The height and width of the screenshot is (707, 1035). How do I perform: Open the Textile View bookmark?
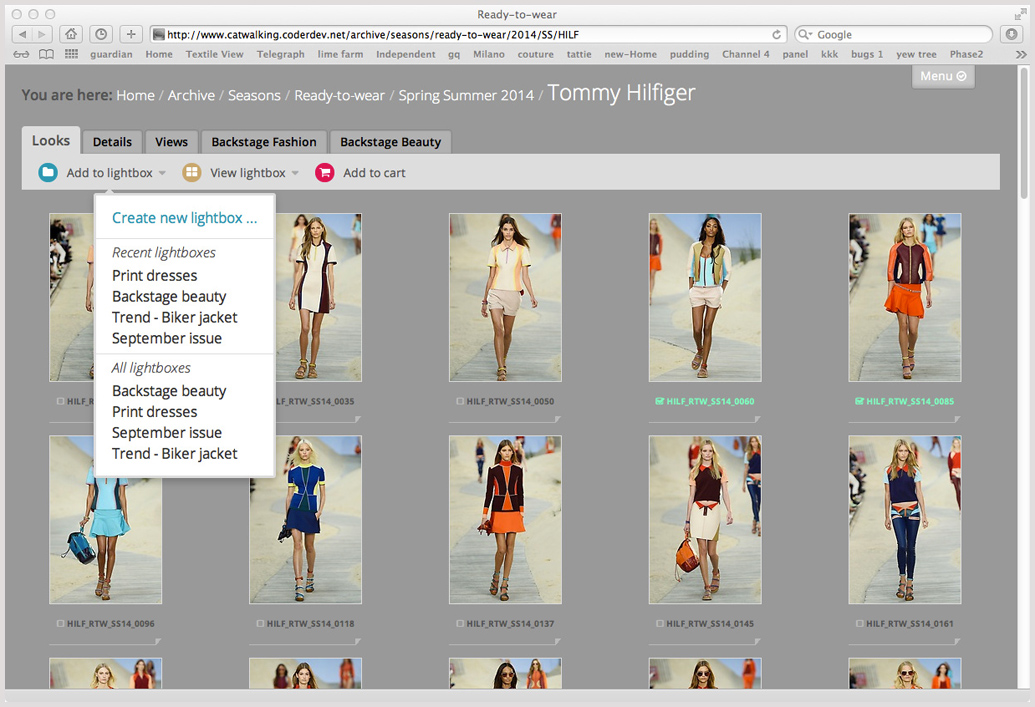[215, 54]
